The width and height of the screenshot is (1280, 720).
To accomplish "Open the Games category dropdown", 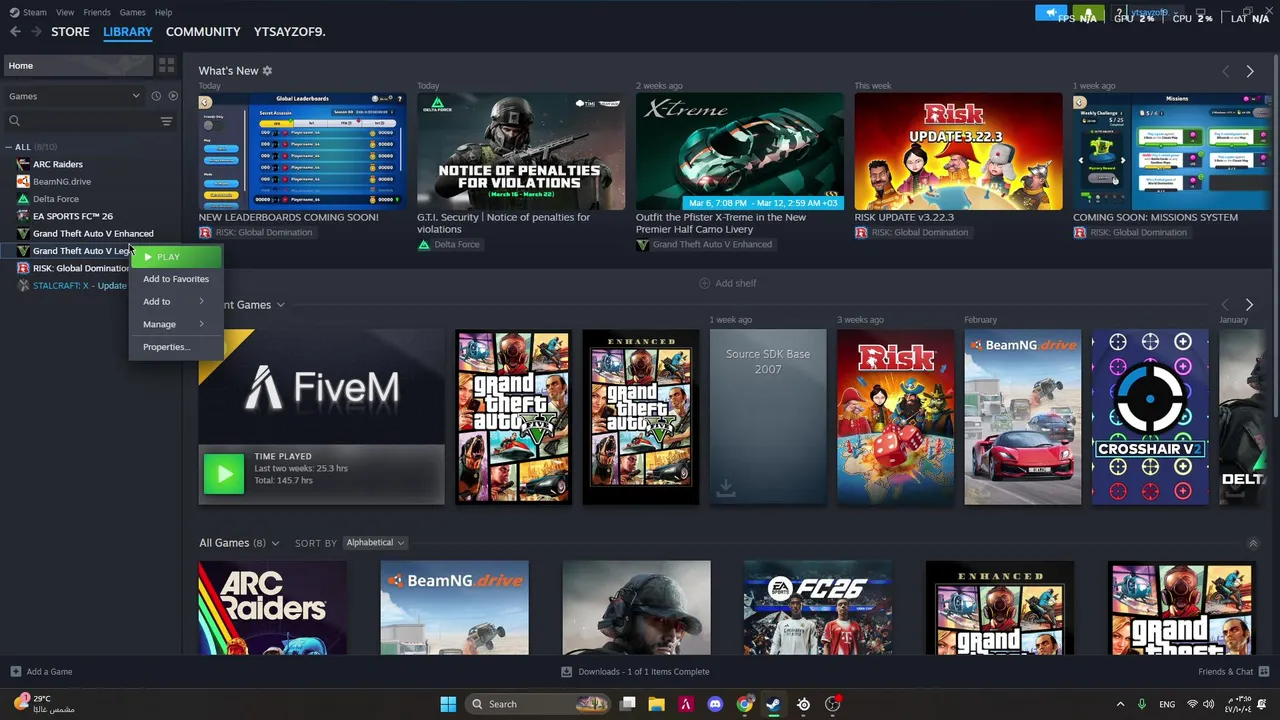I will (75, 96).
